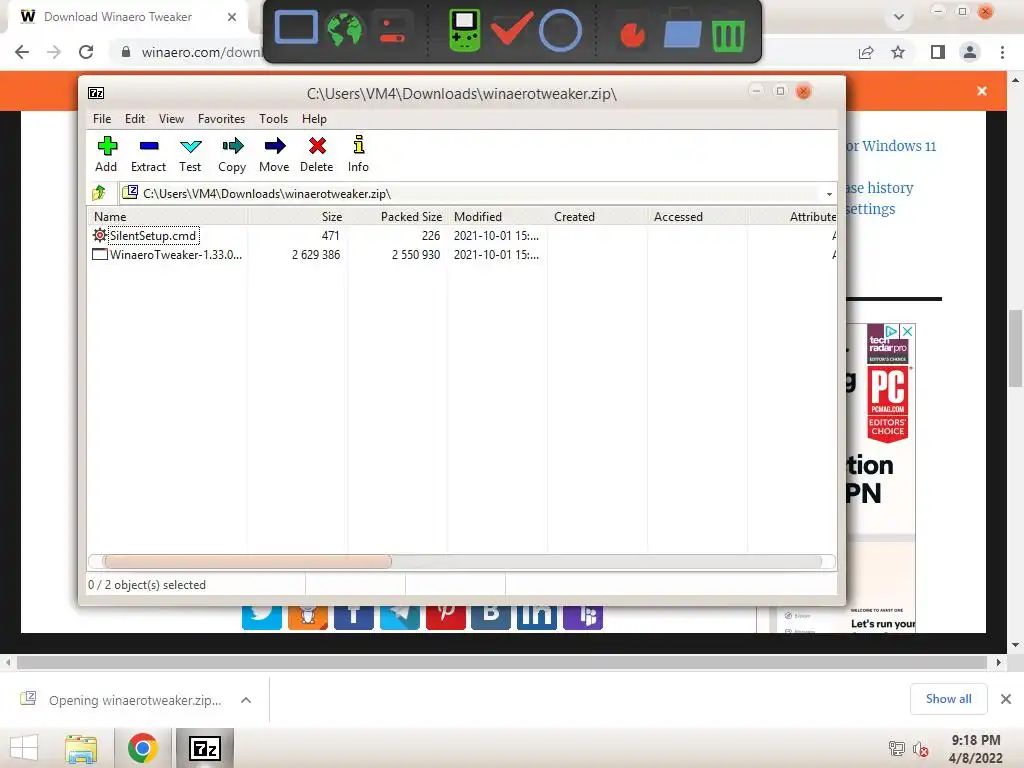Open Chrome profile avatar
Screen dimensions: 1024x768
tap(970, 52)
